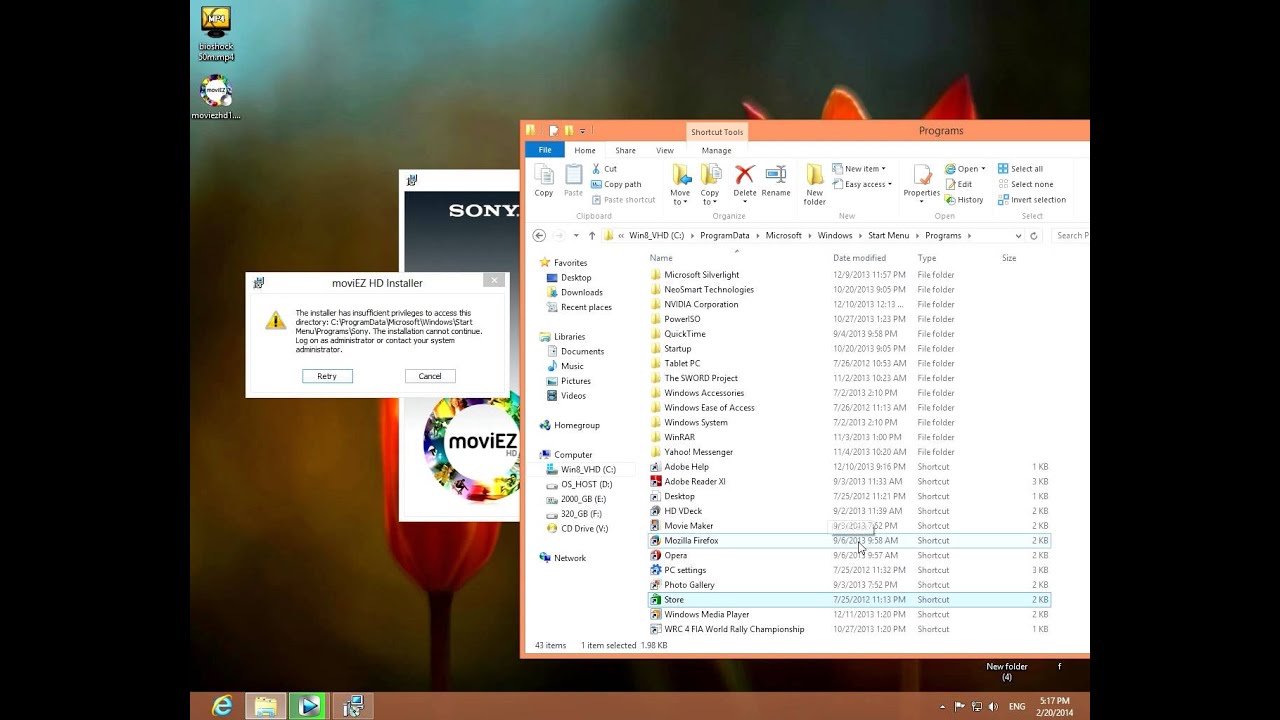
Task: Expand the address bar history dropdown
Action: coord(1018,236)
